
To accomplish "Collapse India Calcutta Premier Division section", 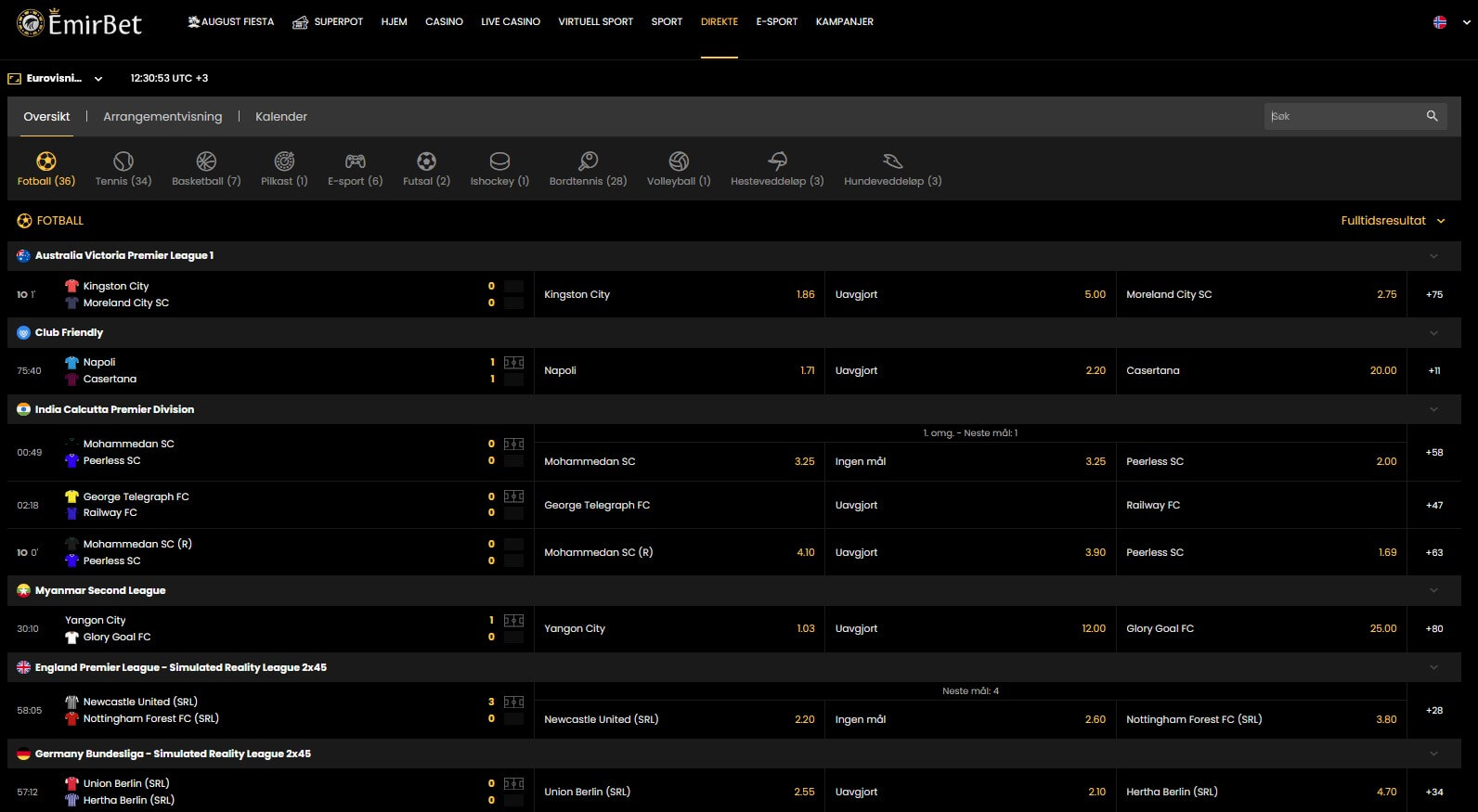I will (1433, 409).
